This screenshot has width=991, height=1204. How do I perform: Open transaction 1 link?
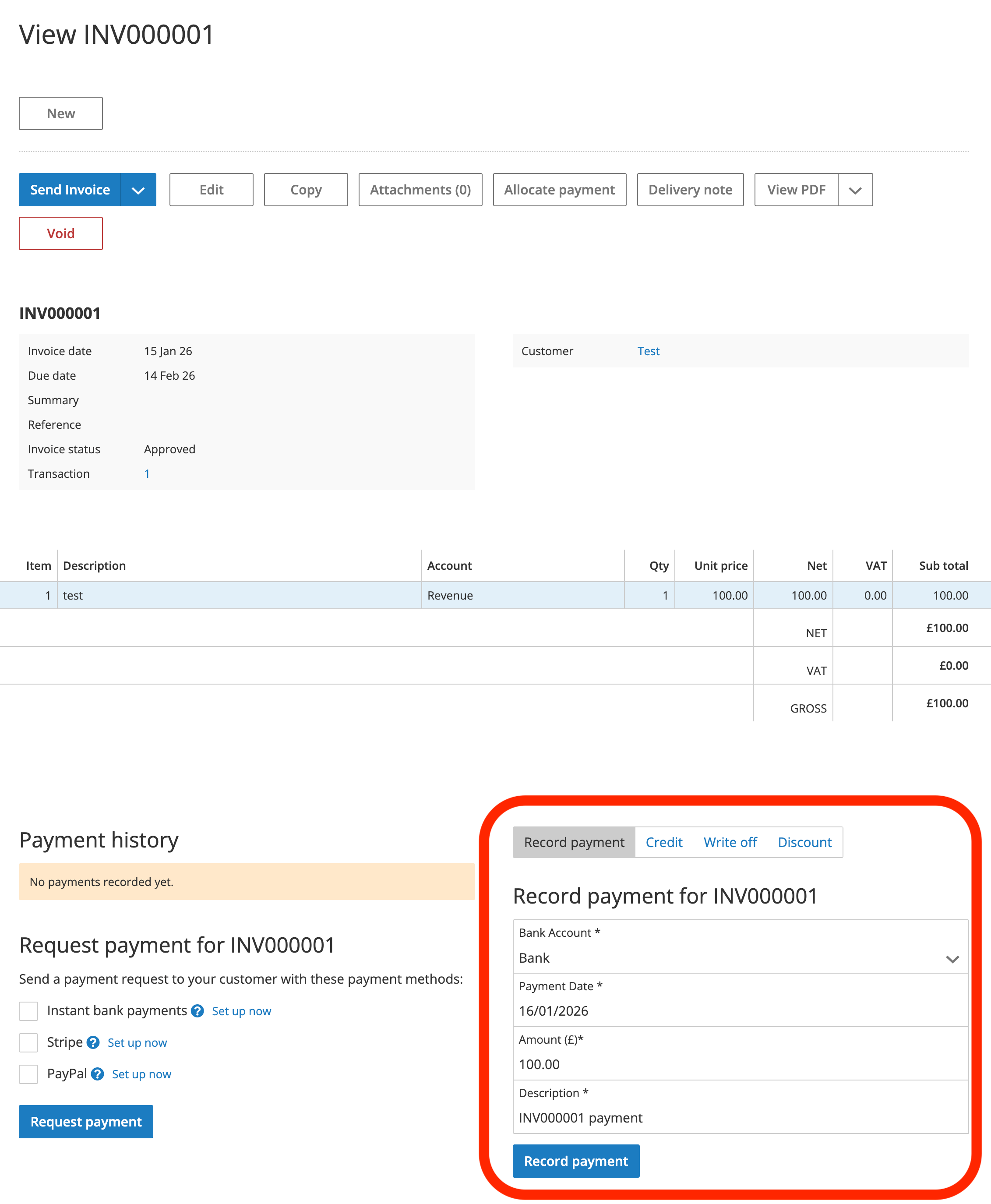click(147, 474)
